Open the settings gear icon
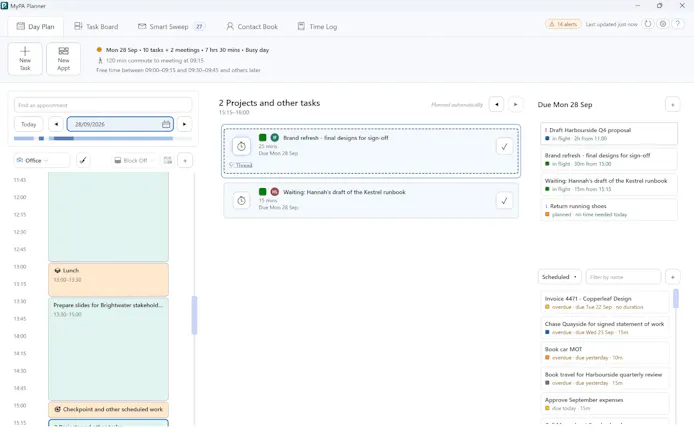The width and height of the screenshot is (694, 440). [x=663, y=24]
